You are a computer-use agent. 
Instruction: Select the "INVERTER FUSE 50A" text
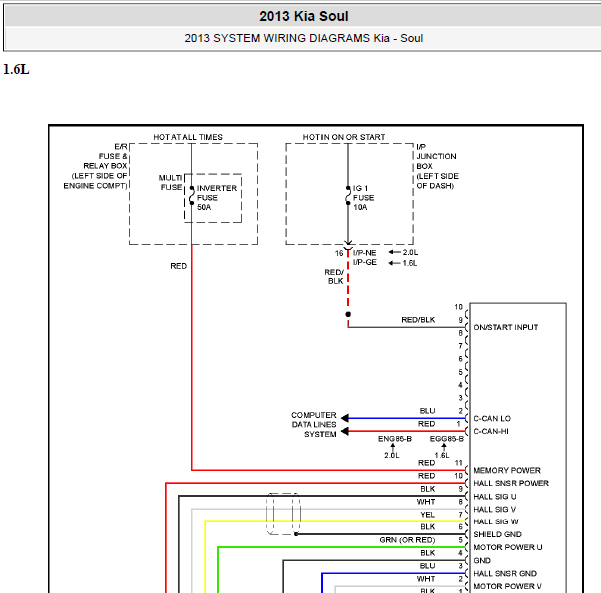(217, 198)
